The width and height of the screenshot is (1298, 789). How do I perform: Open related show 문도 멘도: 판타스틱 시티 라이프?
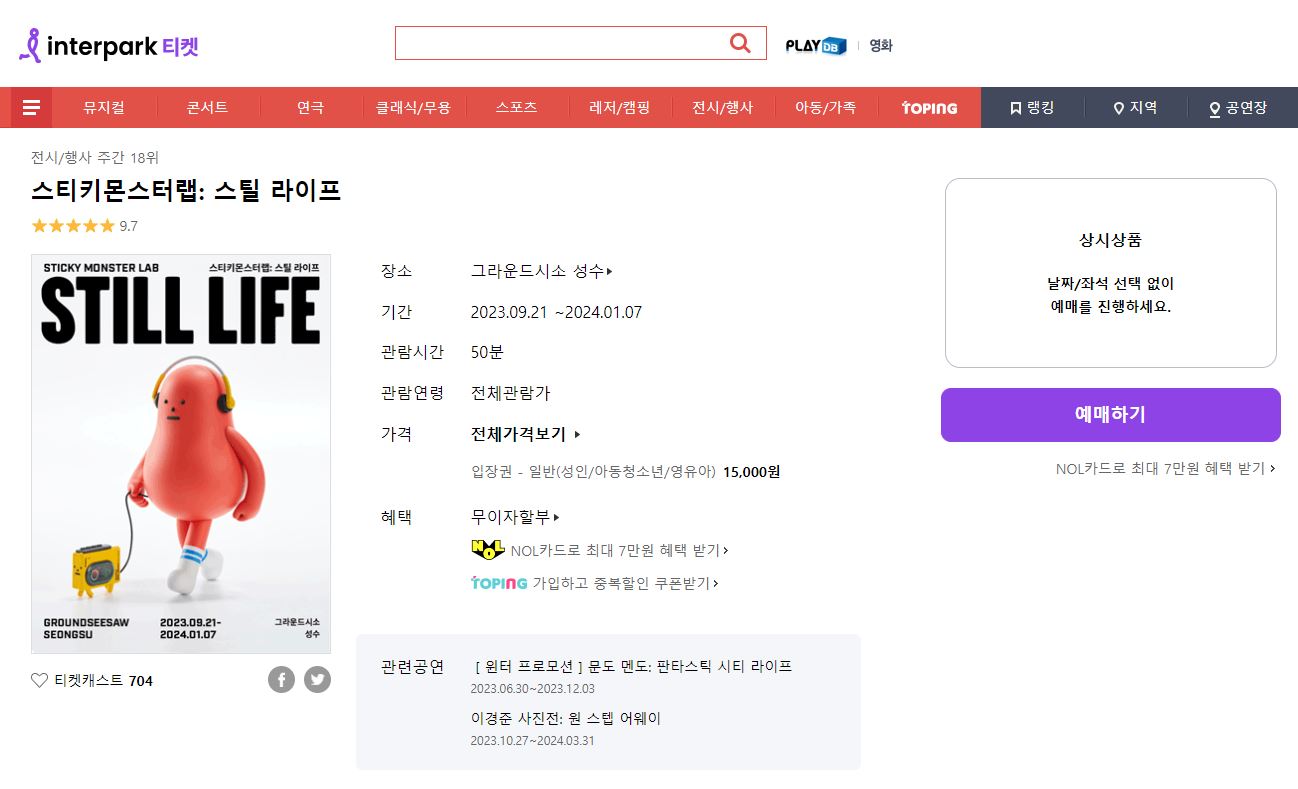634,666
